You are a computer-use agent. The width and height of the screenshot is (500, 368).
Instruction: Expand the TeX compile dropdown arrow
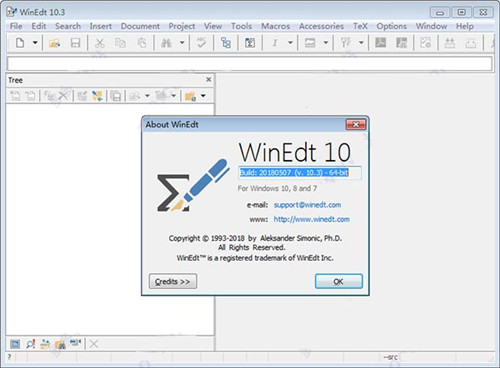(361, 43)
